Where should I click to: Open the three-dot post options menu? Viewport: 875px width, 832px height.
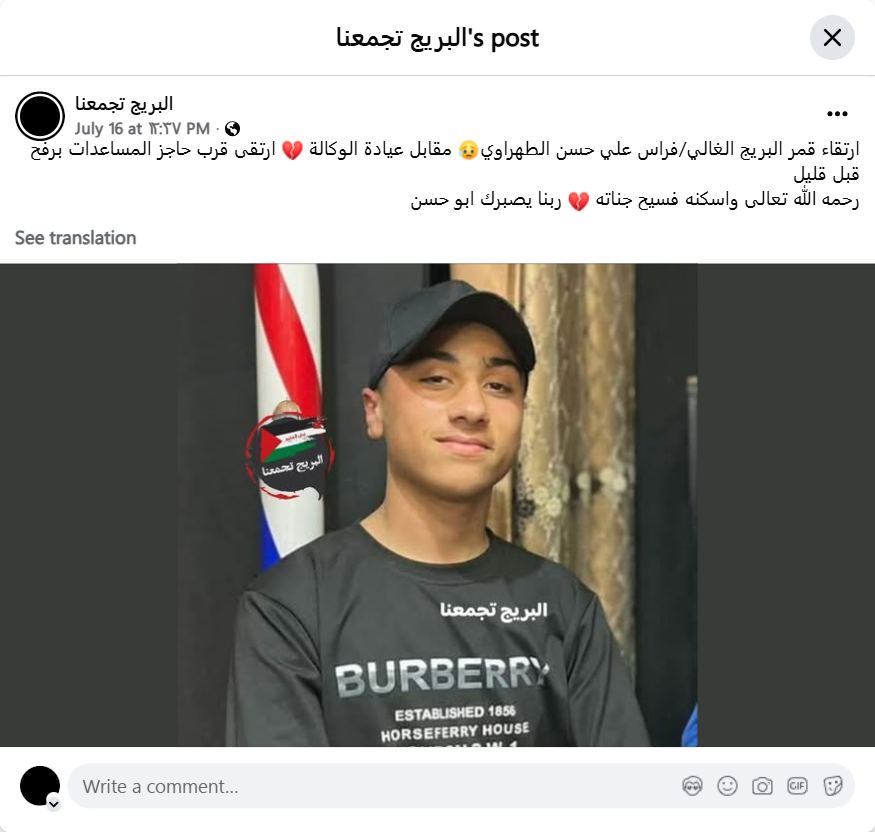point(837,114)
